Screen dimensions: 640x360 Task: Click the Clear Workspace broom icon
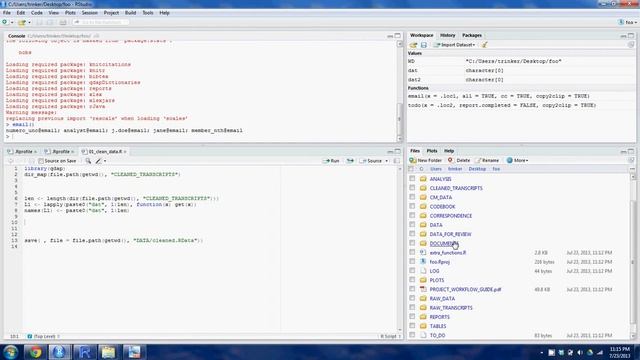484,45
